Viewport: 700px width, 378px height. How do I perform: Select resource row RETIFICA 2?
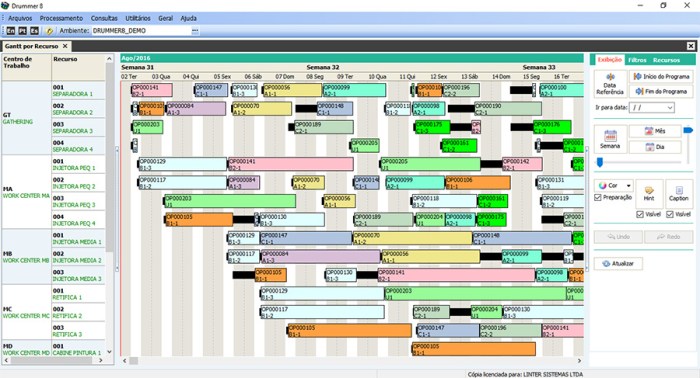click(x=79, y=312)
